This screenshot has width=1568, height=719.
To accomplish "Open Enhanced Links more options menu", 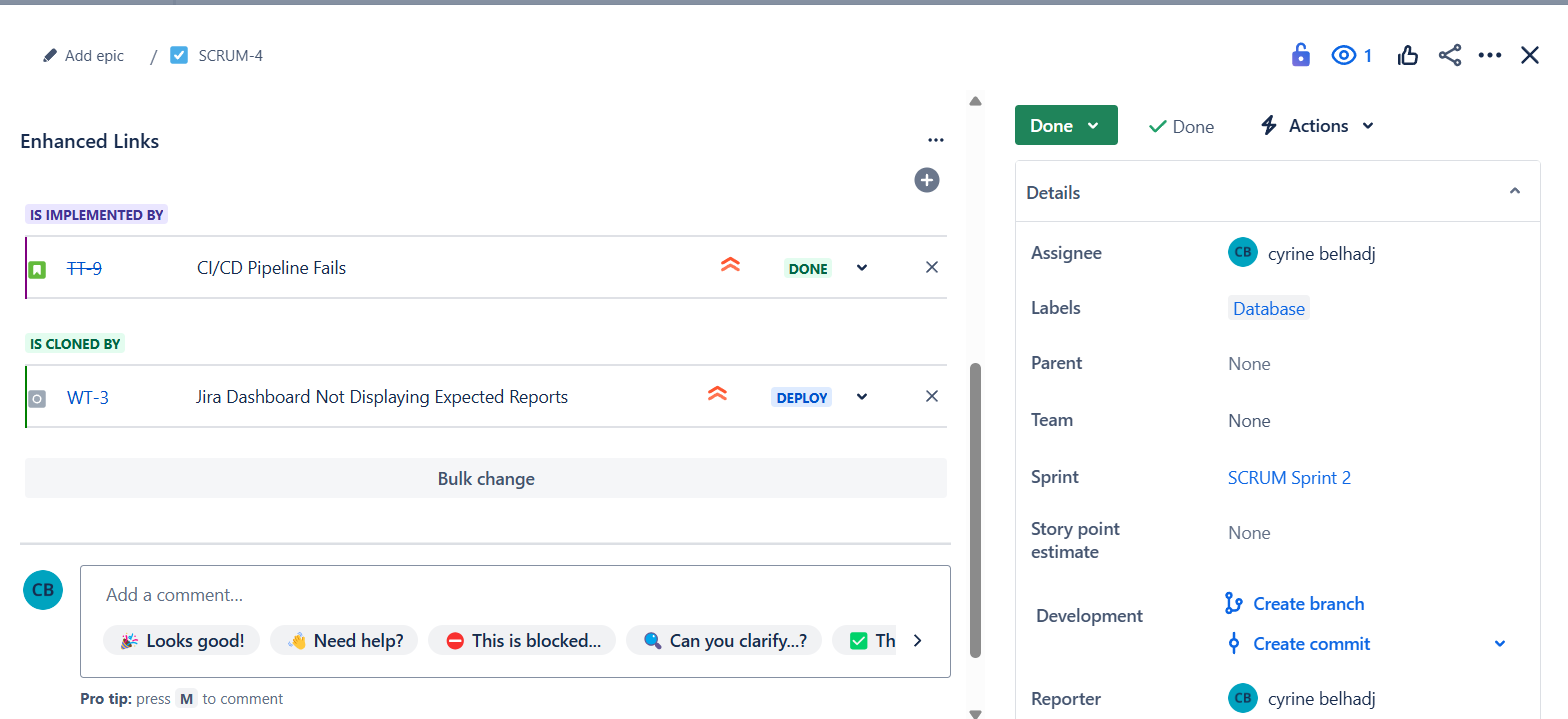I will coord(935,141).
